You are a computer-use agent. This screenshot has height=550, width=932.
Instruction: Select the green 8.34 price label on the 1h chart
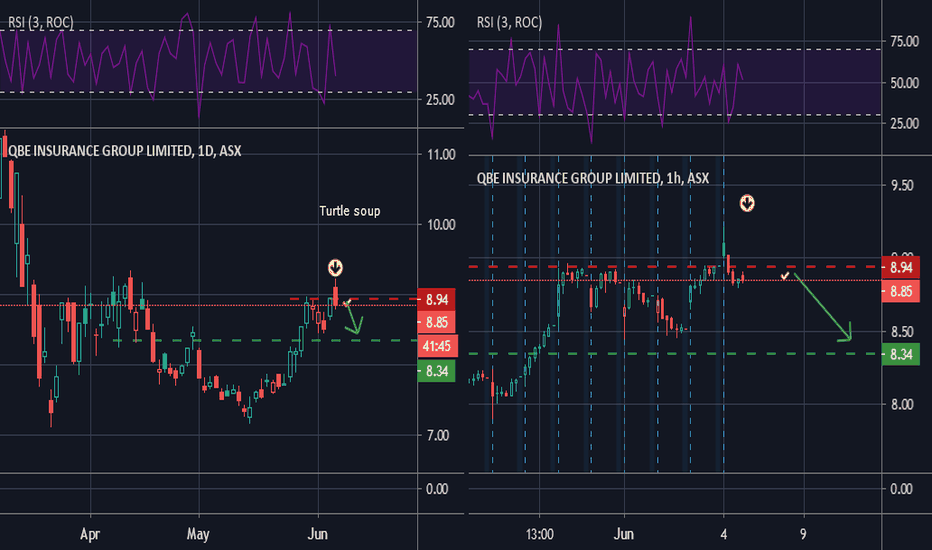coord(901,354)
